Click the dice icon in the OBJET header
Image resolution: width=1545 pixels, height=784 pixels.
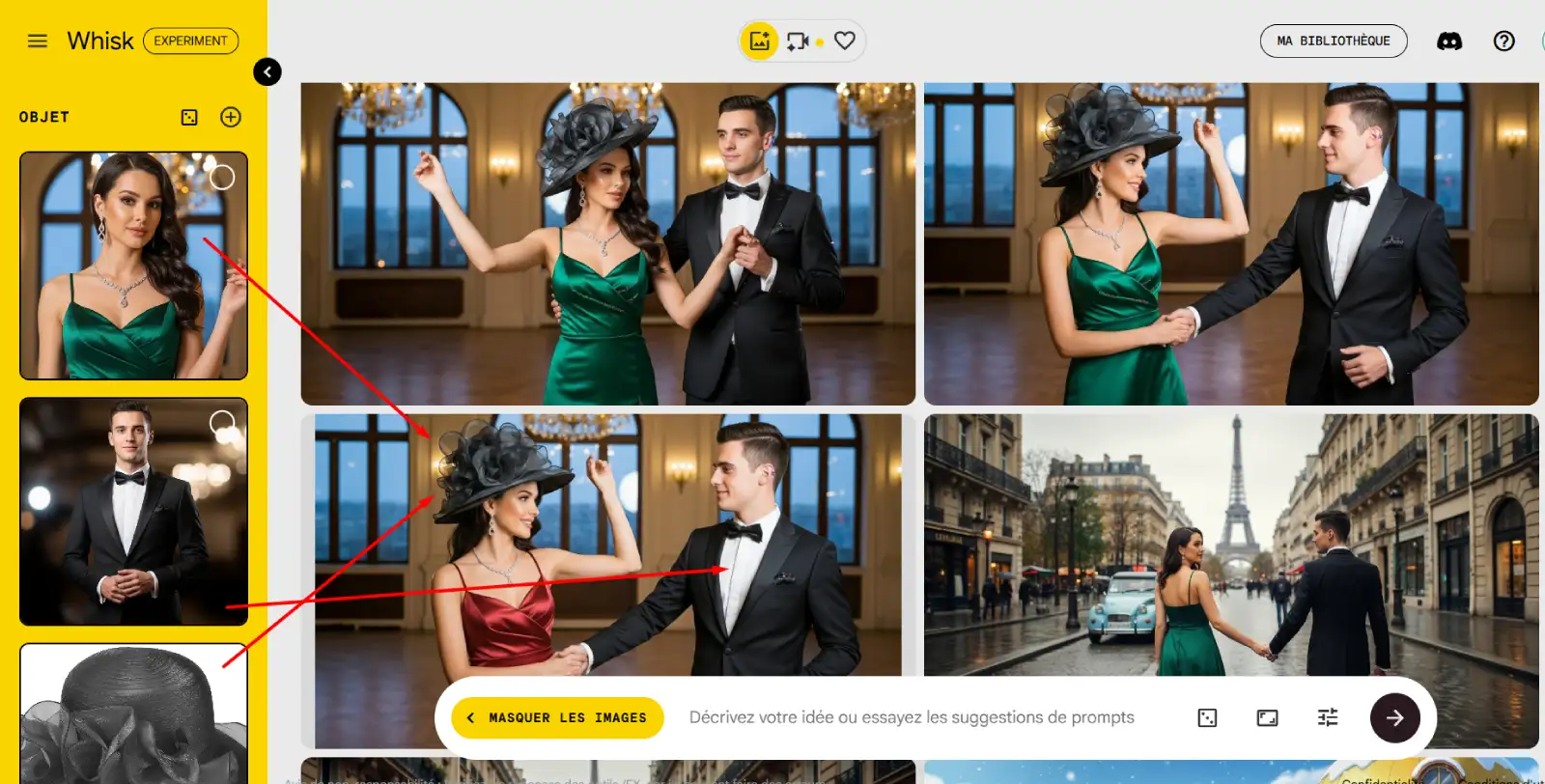[189, 117]
